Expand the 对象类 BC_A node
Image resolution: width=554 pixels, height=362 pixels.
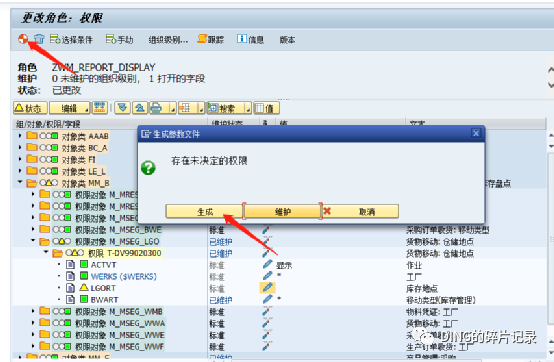pyautogui.click(x=20, y=147)
